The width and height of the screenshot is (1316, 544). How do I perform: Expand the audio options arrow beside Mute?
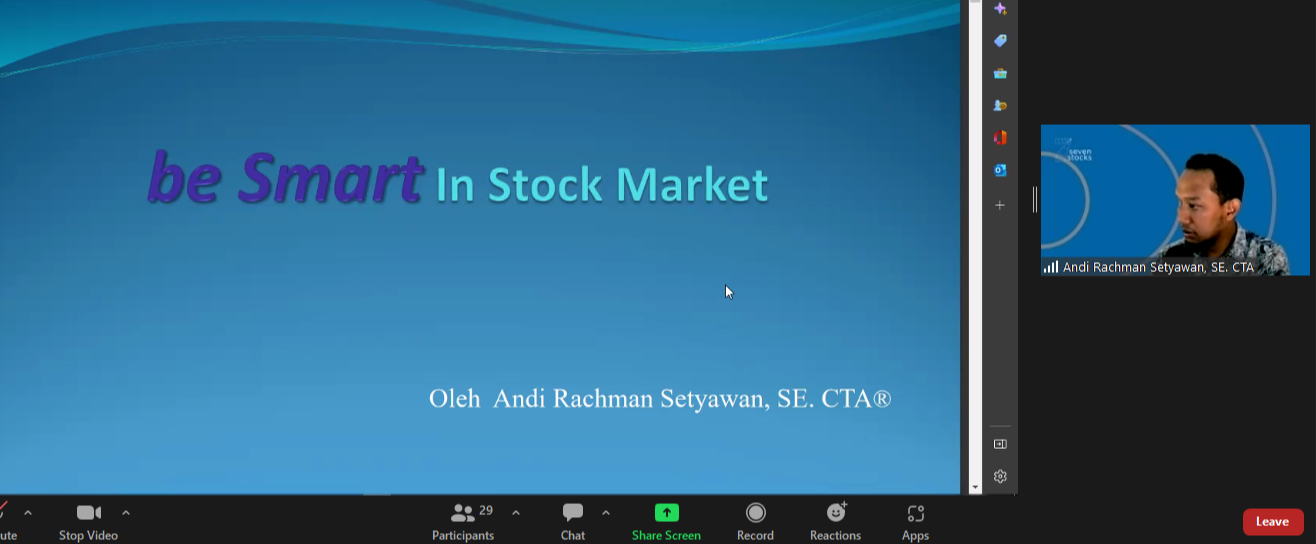pyautogui.click(x=28, y=513)
